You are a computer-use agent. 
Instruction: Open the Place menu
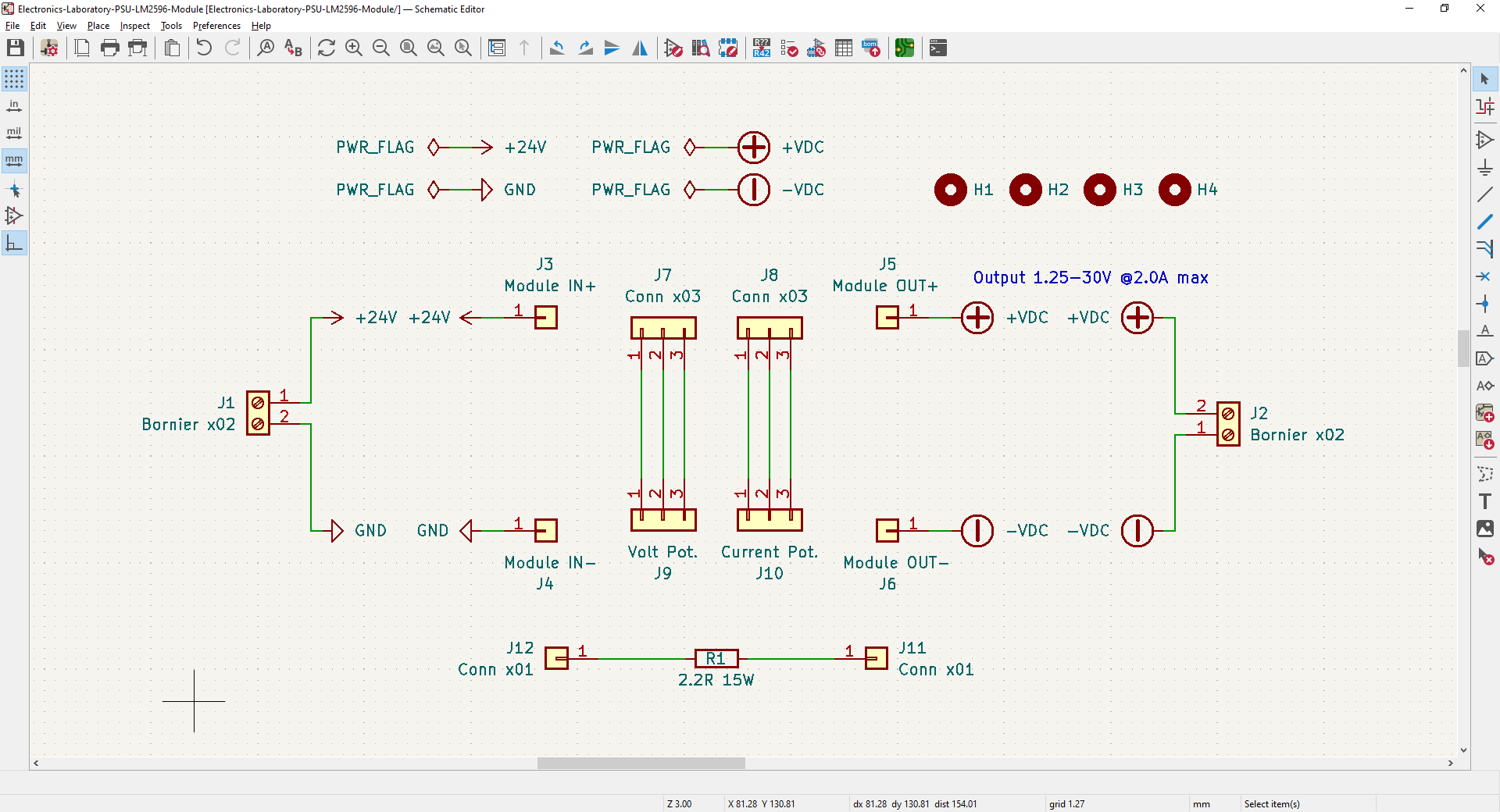98,26
